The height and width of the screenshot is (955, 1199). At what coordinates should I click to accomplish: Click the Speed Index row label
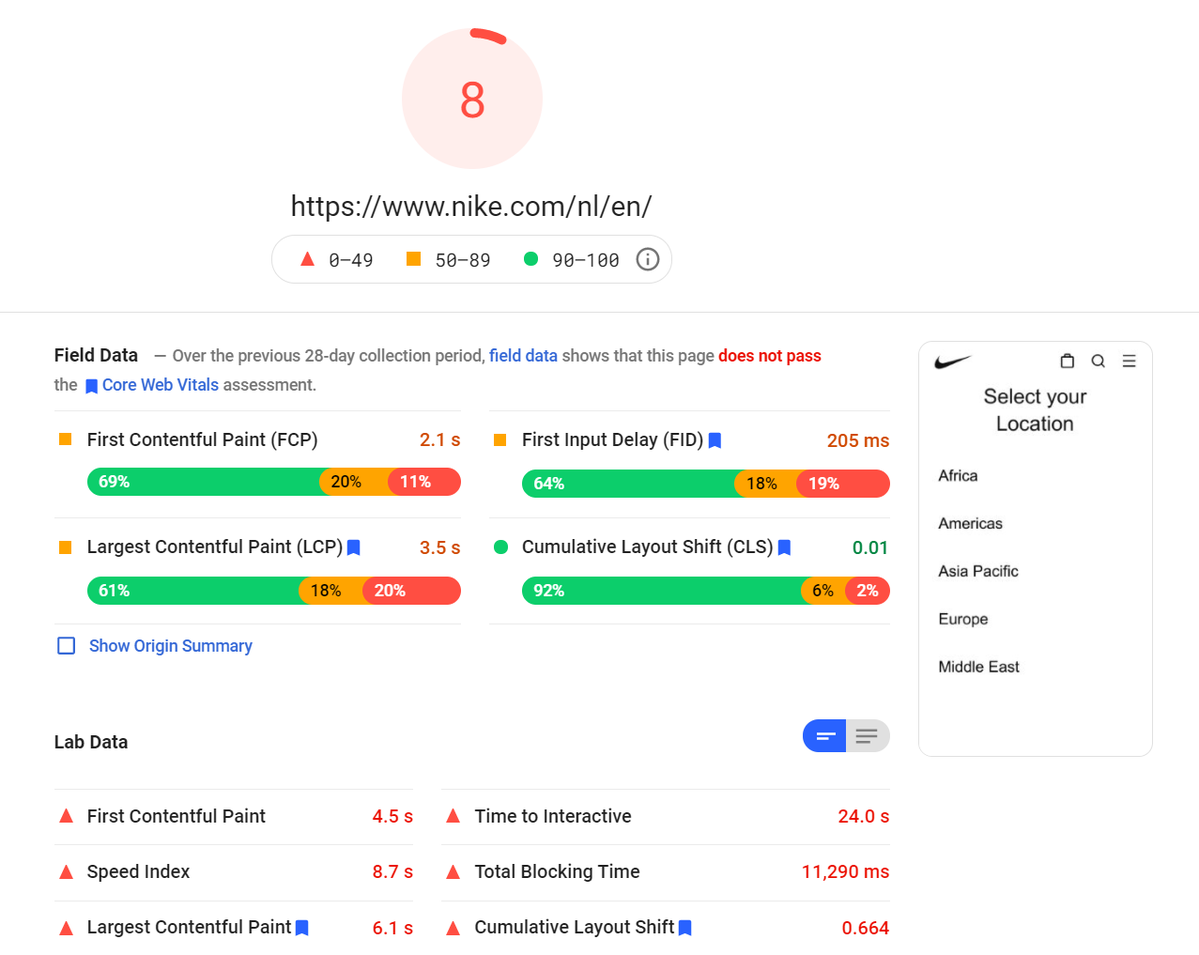pos(138,872)
